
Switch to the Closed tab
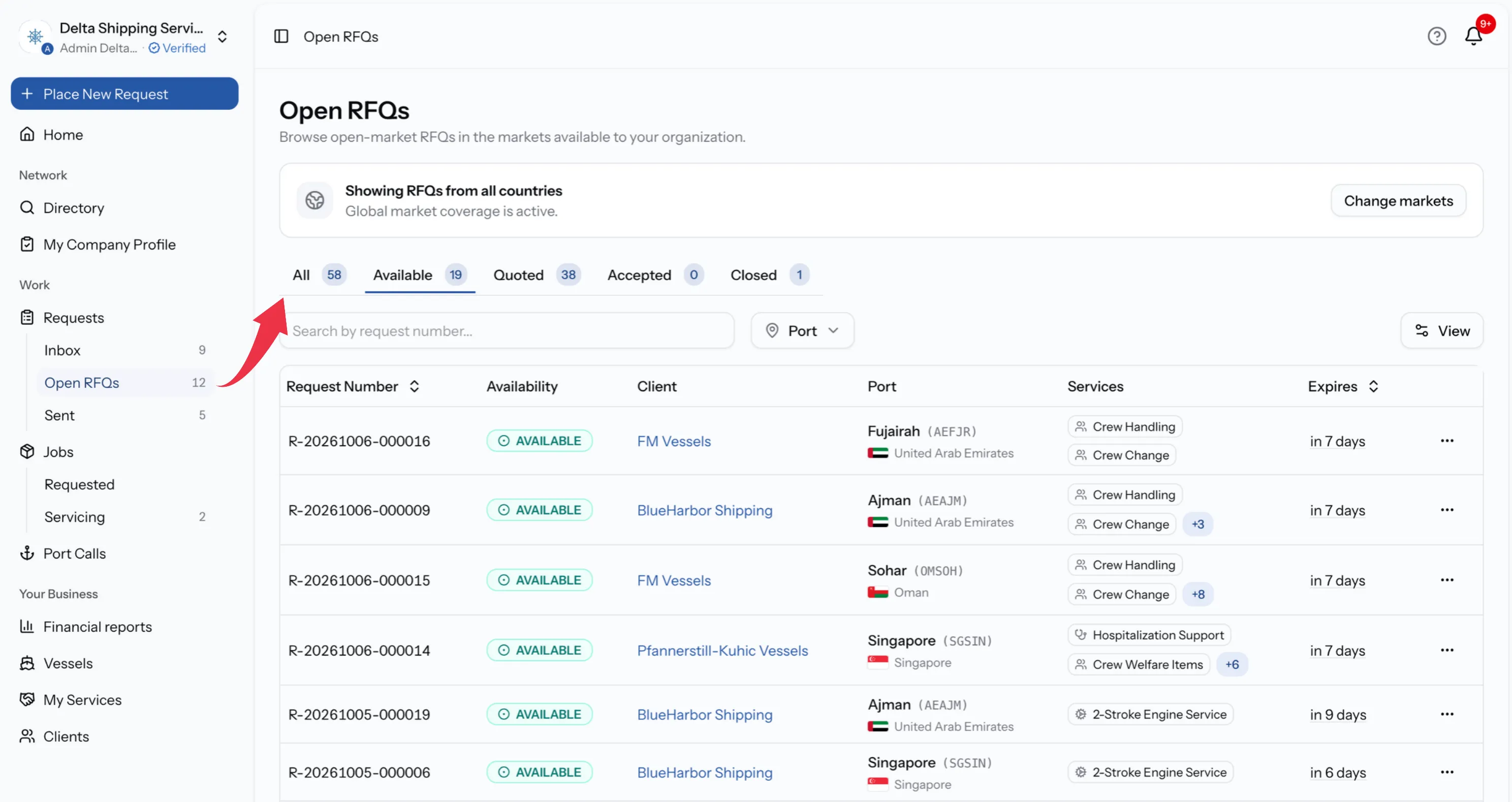coord(770,275)
